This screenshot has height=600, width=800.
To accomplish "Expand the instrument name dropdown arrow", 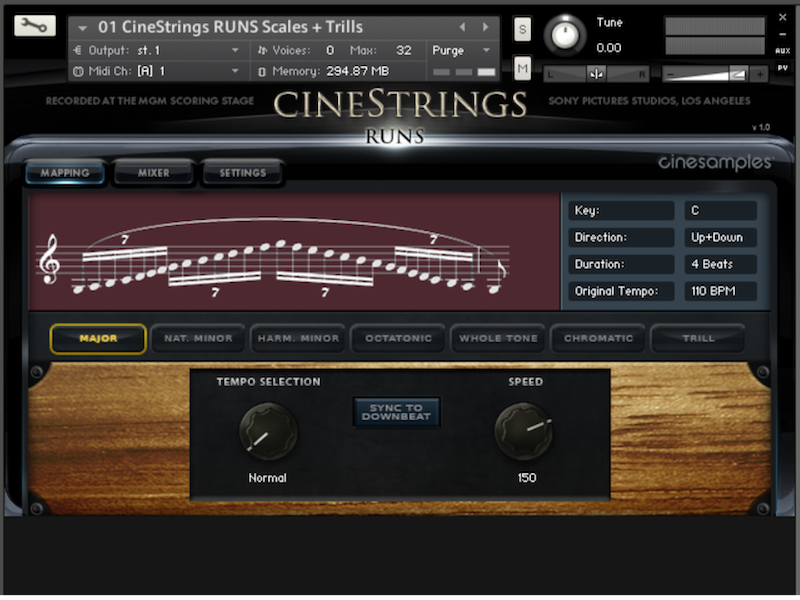I will [82, 28].
